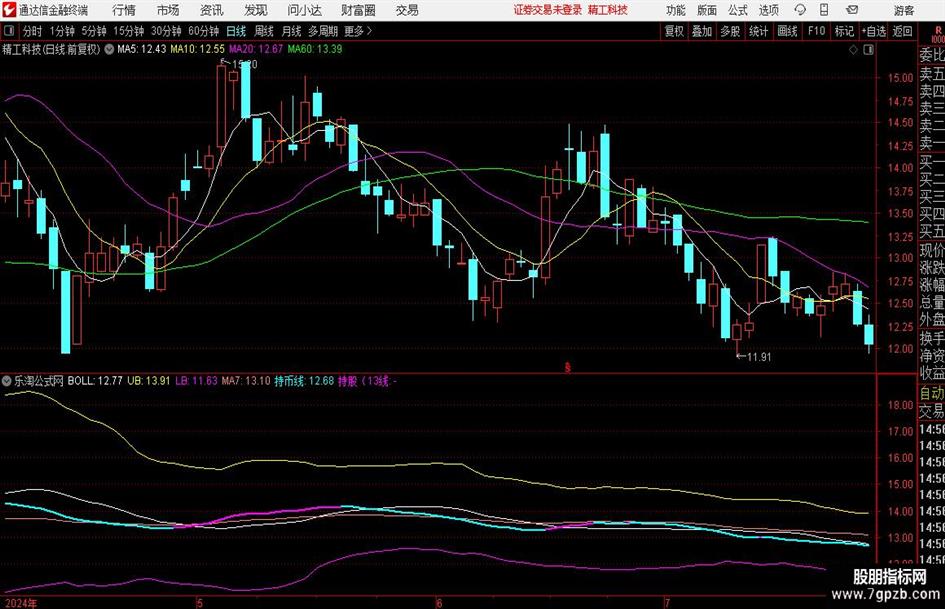Click the 11.91 low price label
The image size is (945, 609).
click(759, 357)
